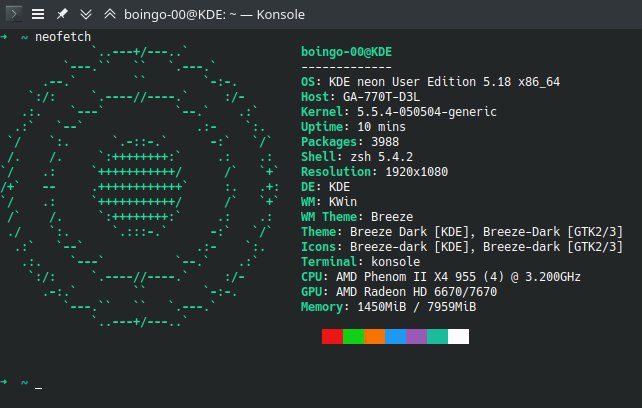Click the WM Theme value 'Breeze'
642x408 pixels.
click(x=392, y=217)
